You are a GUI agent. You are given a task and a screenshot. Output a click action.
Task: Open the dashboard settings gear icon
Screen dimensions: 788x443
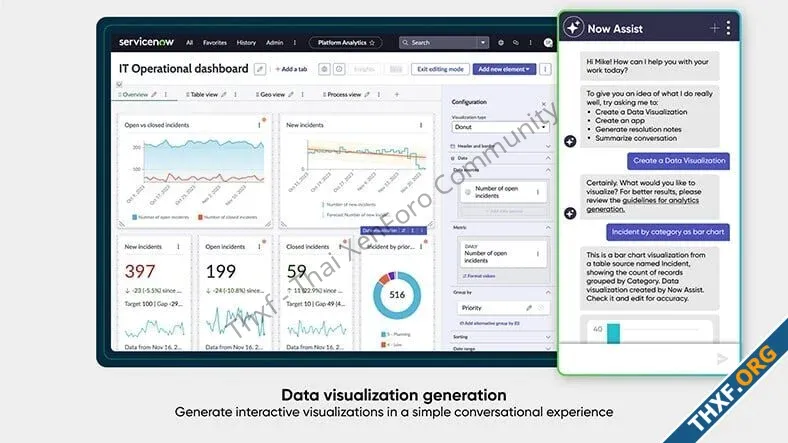pyautogui.click(x=324, y=69)
